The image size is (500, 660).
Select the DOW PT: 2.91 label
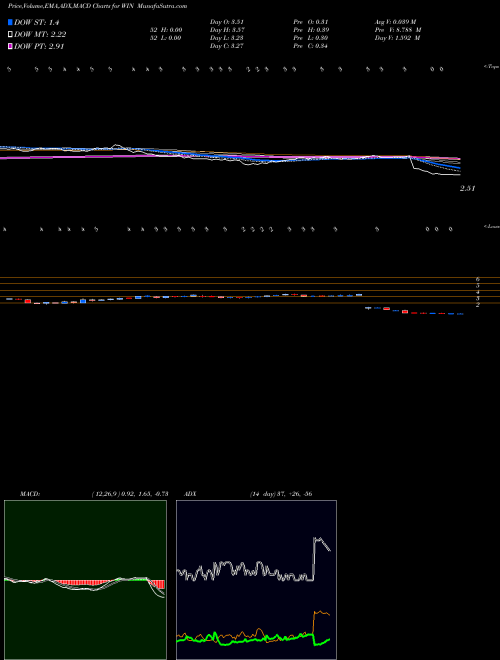(39, 46)
